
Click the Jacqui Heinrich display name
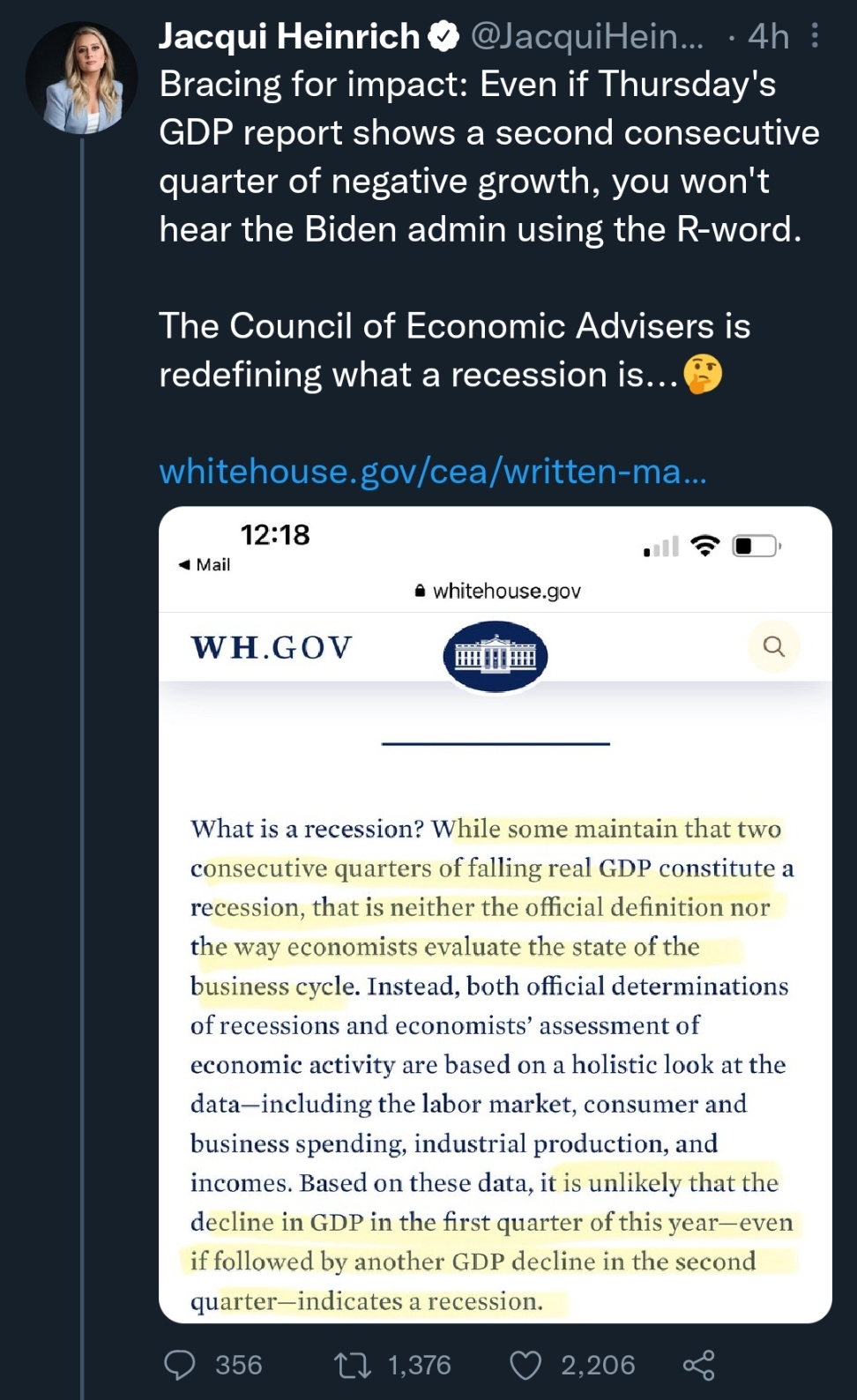point(289,36)
